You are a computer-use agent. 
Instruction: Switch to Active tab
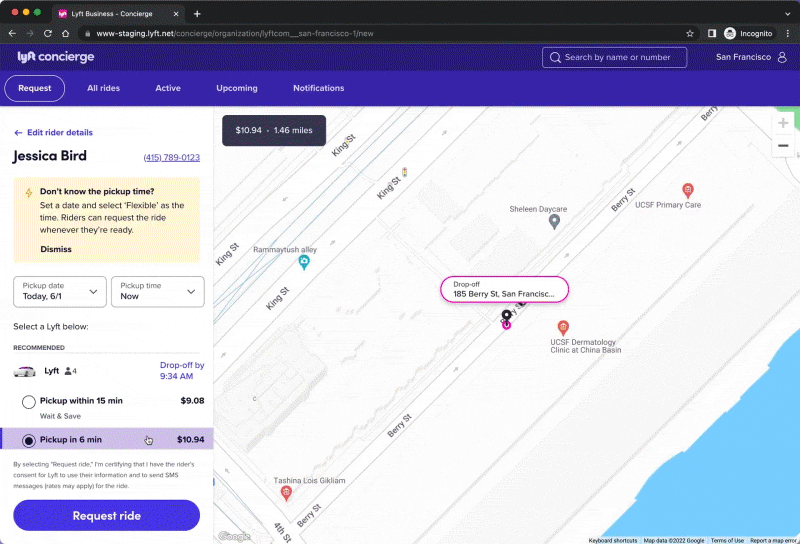click(168, 88)
